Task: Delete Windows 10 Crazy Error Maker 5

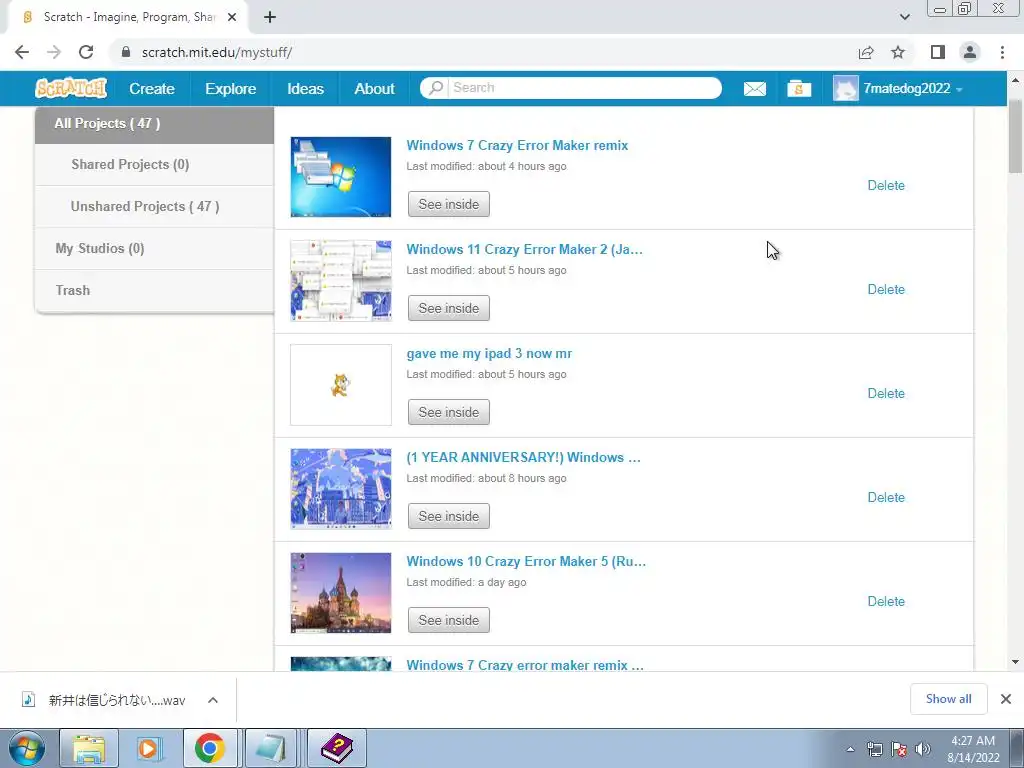Action: click(886, 601)
